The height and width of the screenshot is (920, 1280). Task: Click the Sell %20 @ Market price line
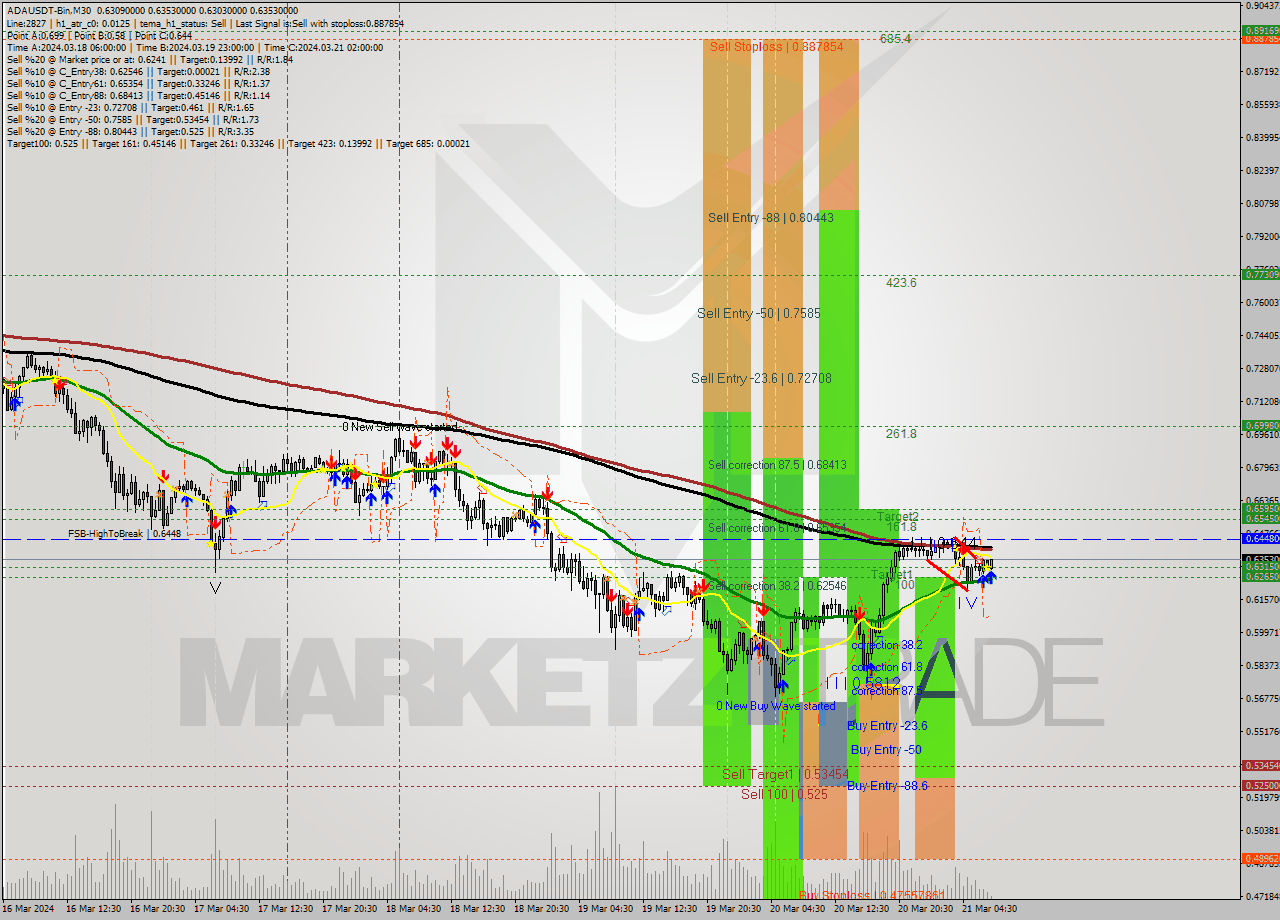point(149,59)
